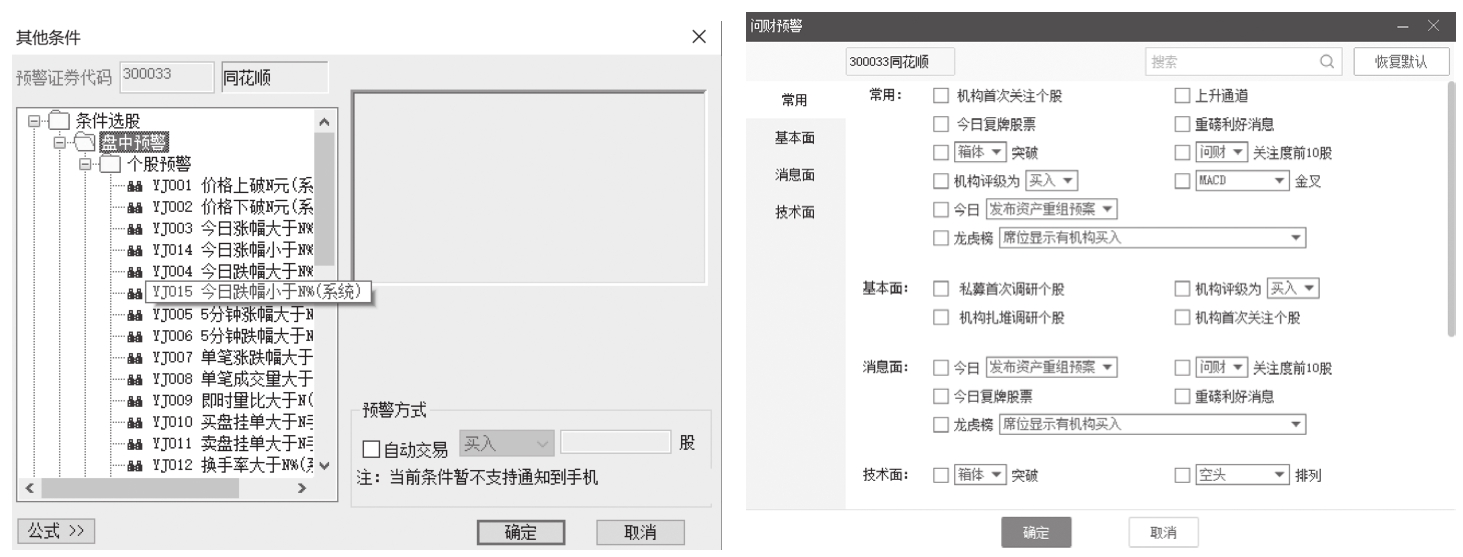This screenshot has width=1463, height=557.
Task: Click the icon beside YJ009 即时量比大于
Action: [135, 399]
